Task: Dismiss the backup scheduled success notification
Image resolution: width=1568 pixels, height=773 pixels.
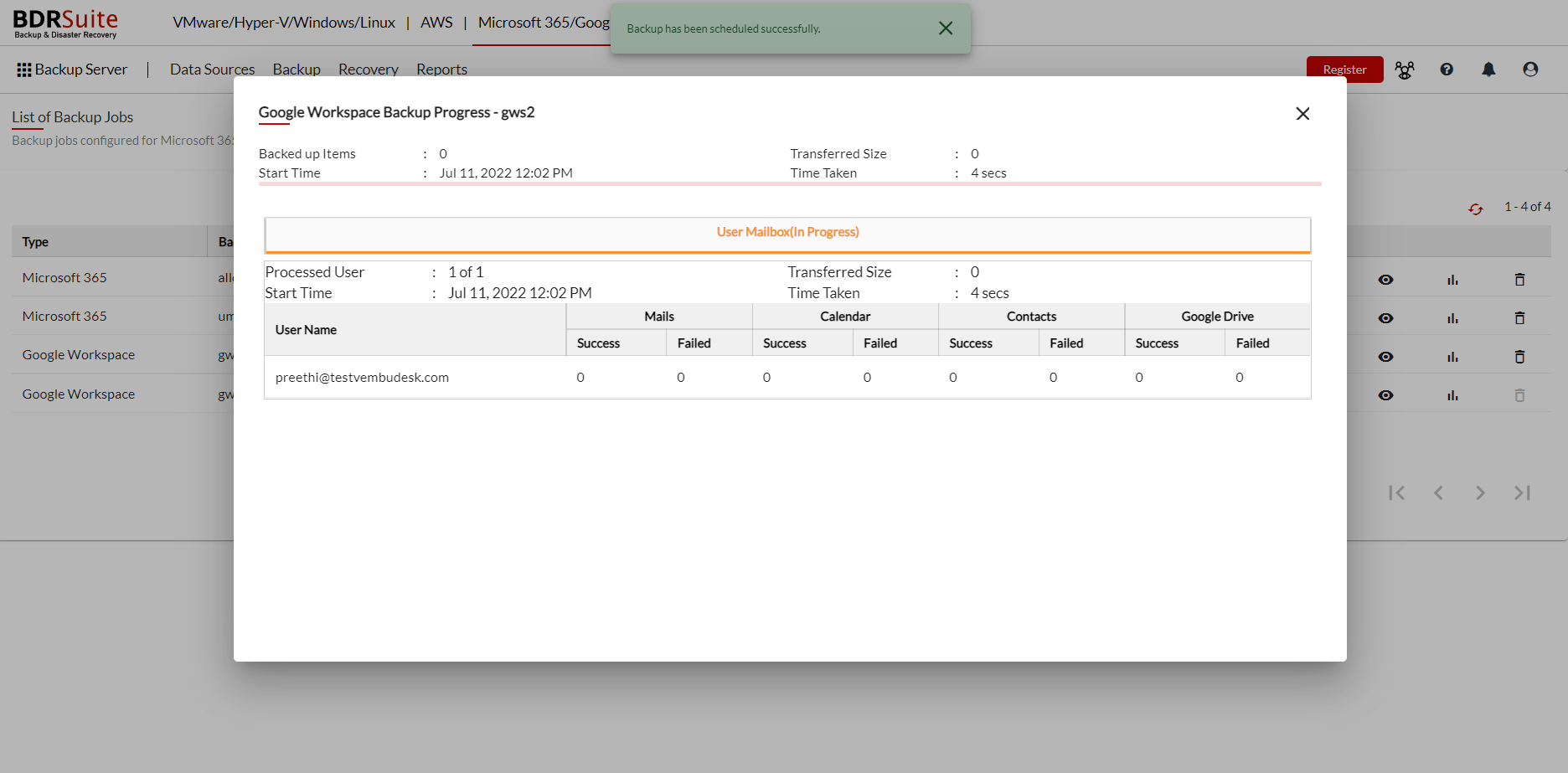Action: 946,28
